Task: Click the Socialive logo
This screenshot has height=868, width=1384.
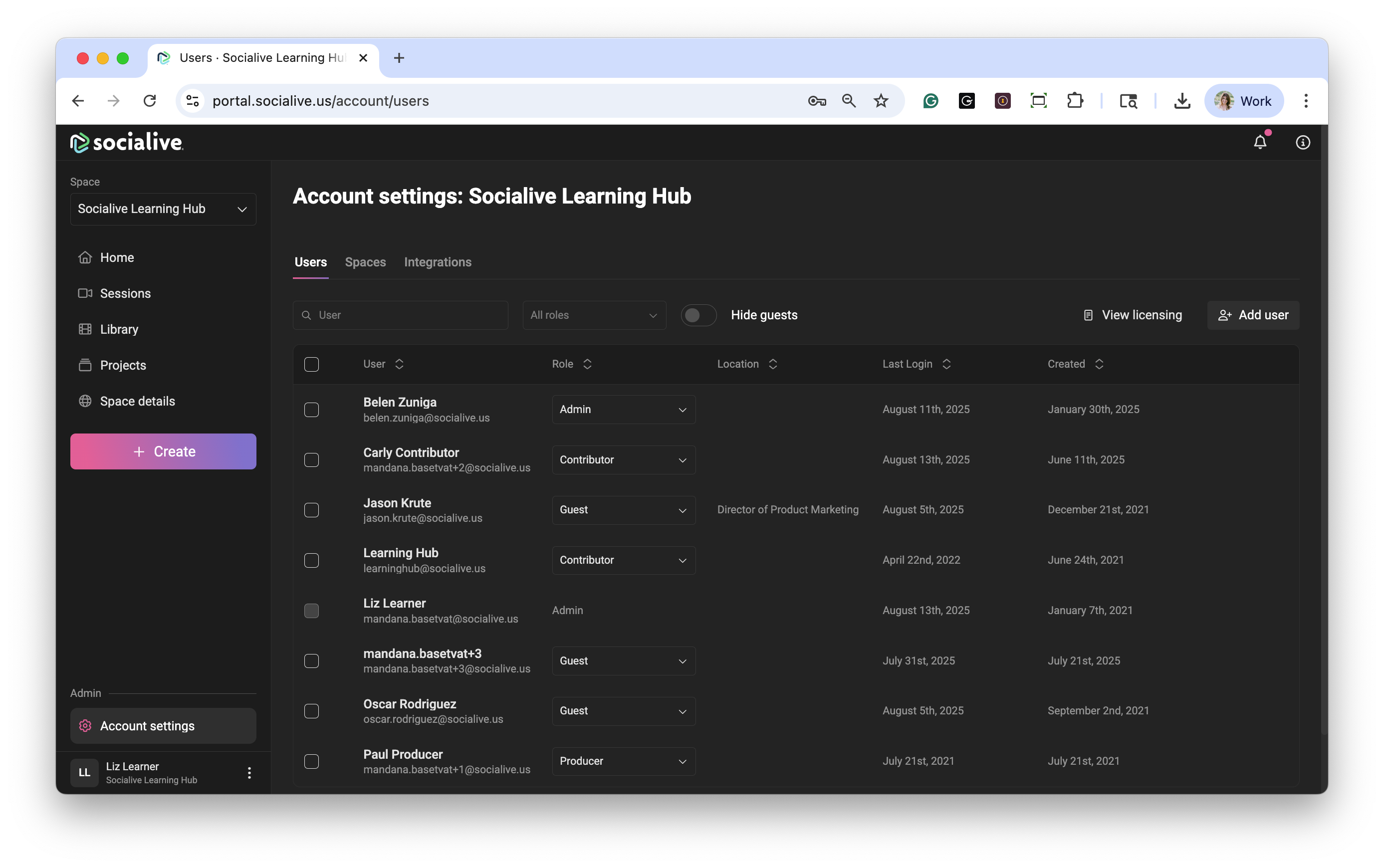Action: (x=126, y=142)
